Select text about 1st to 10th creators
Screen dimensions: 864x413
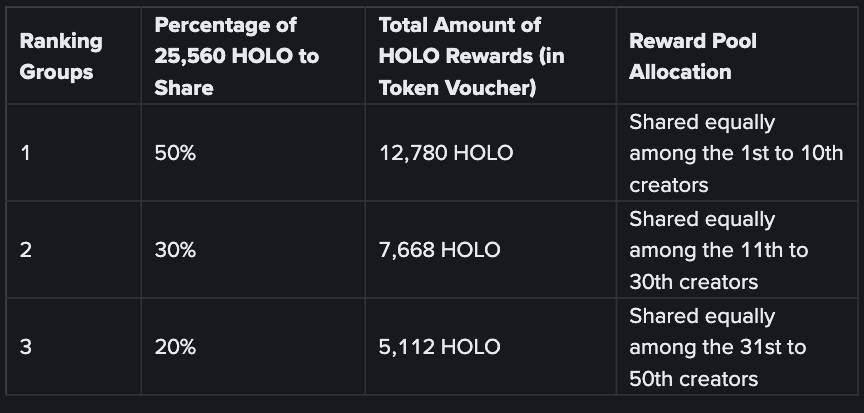pos(736,153)
